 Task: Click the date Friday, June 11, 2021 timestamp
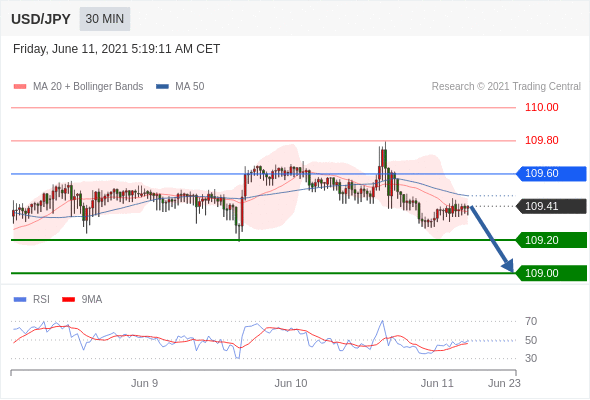(116, 49)
